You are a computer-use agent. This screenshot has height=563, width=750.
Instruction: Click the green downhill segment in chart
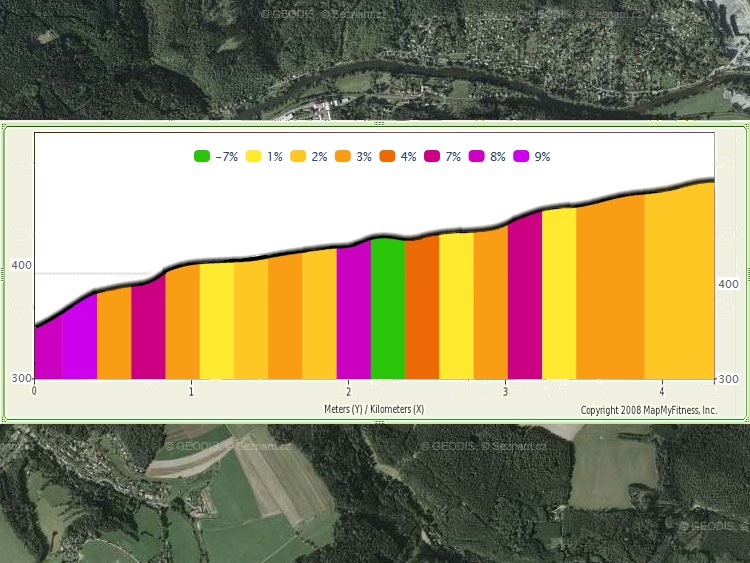click(388, 310)
